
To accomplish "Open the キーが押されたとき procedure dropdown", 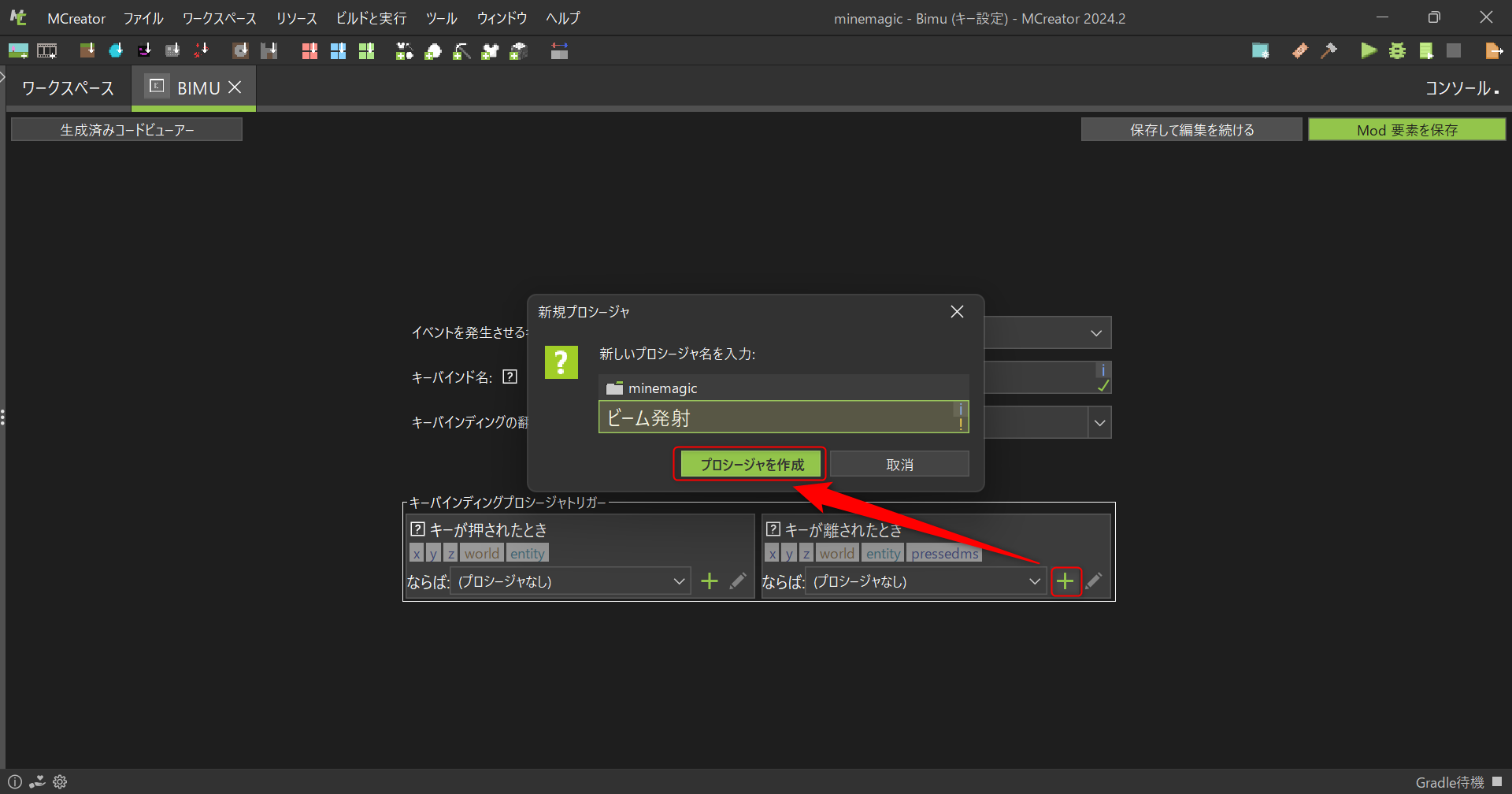I will (x=570, y=581).
